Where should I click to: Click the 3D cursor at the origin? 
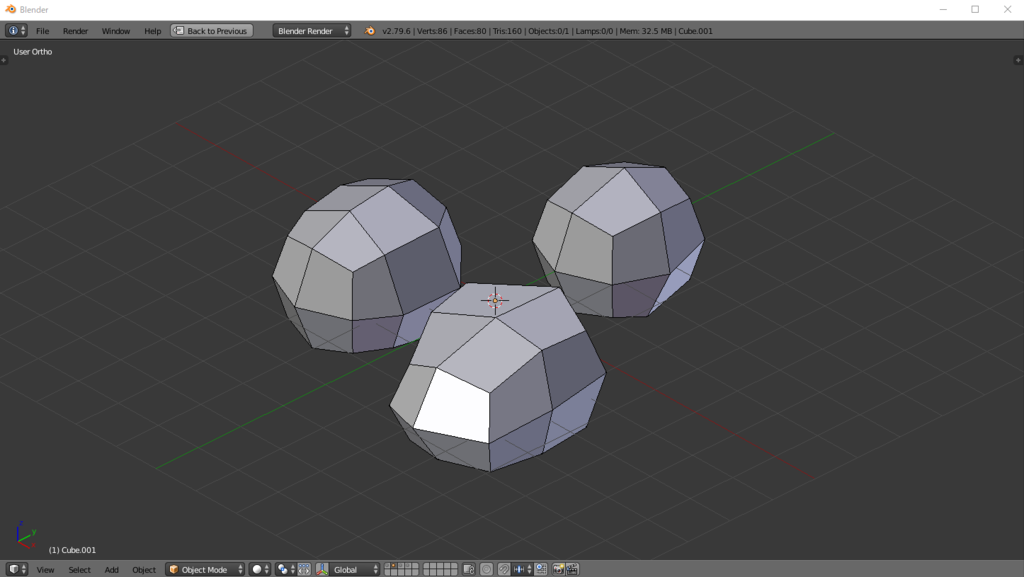[494, 300]
